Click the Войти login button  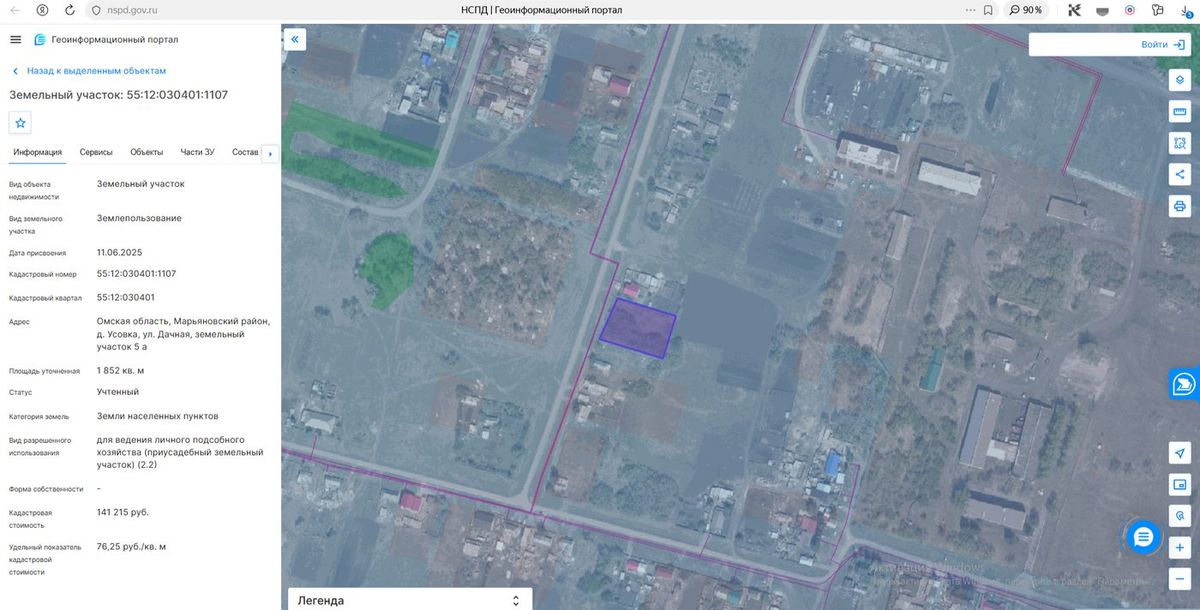click(x=1162, y=45)
